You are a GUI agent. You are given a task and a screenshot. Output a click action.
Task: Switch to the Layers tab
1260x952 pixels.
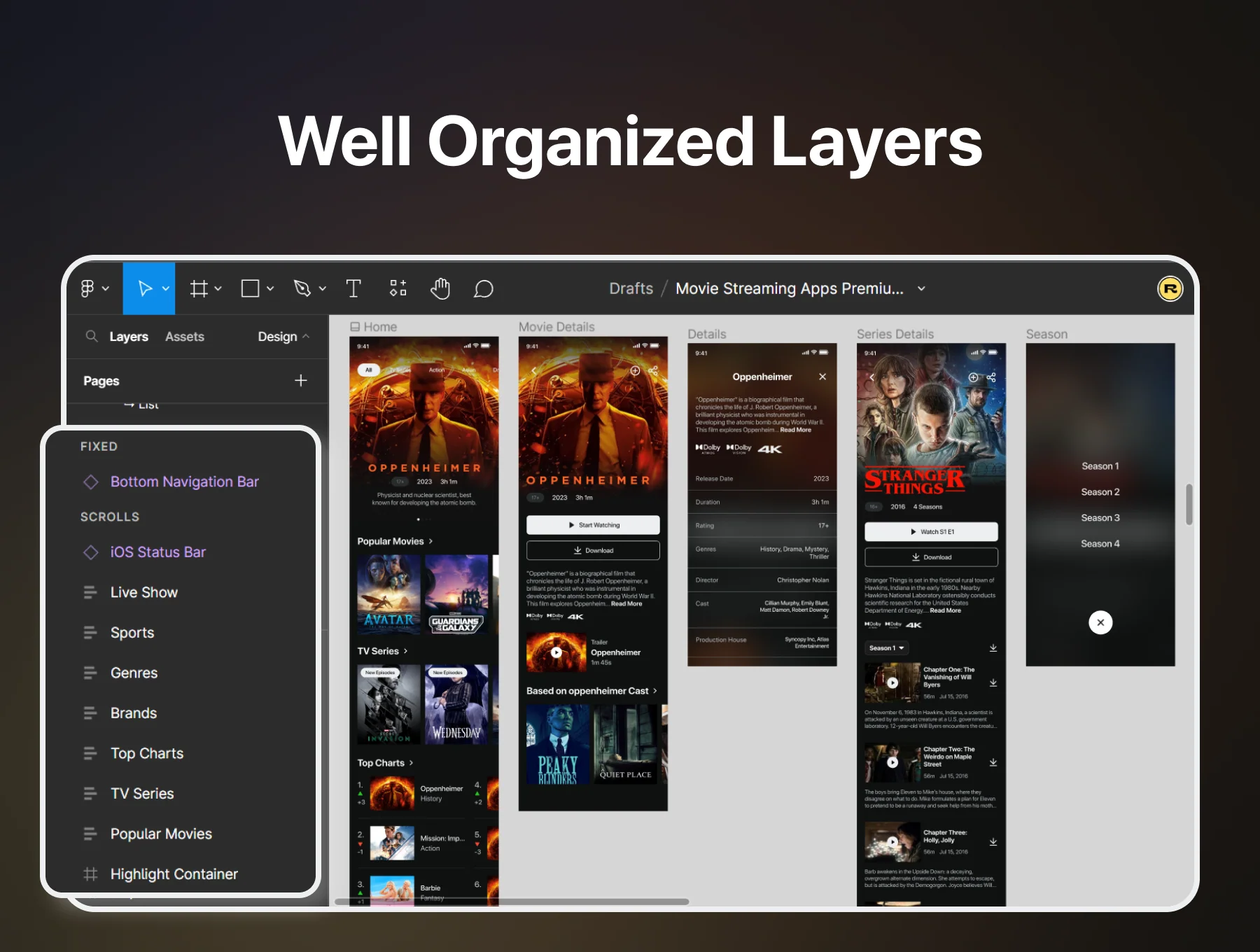pos(129,336)
